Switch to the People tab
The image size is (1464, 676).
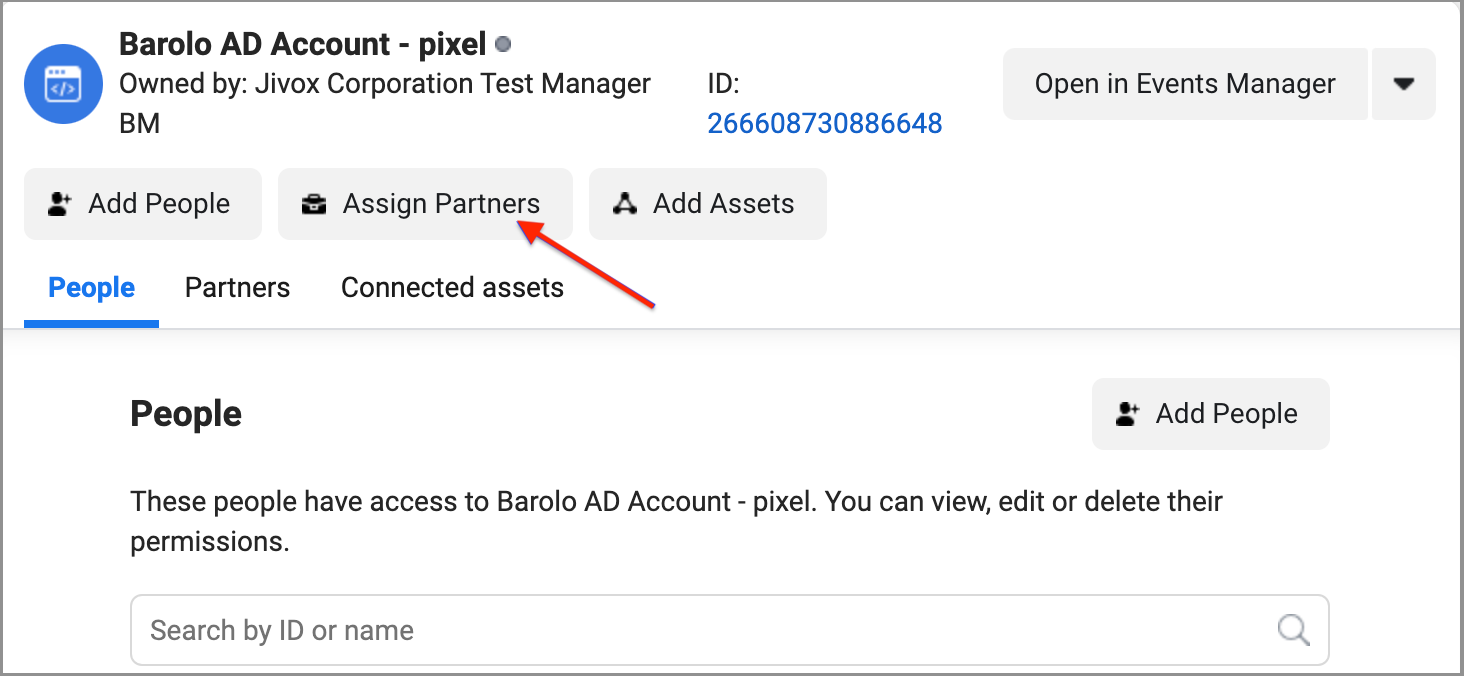click(x=92, y=288)
